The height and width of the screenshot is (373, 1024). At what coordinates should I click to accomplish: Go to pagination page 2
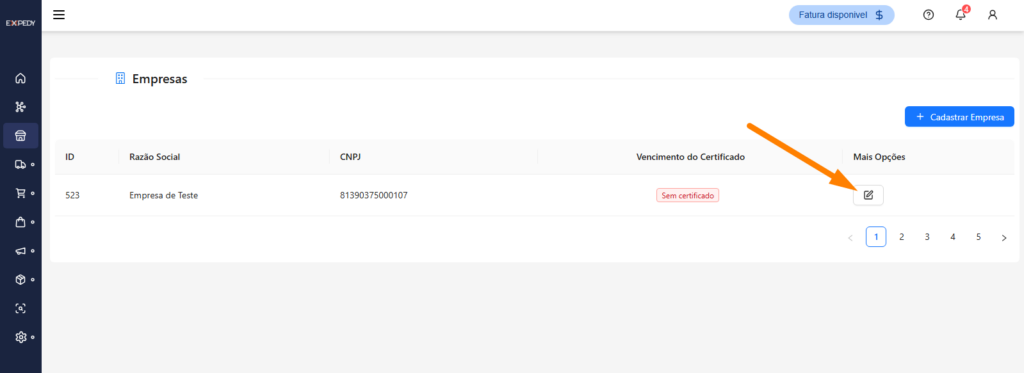901,236
